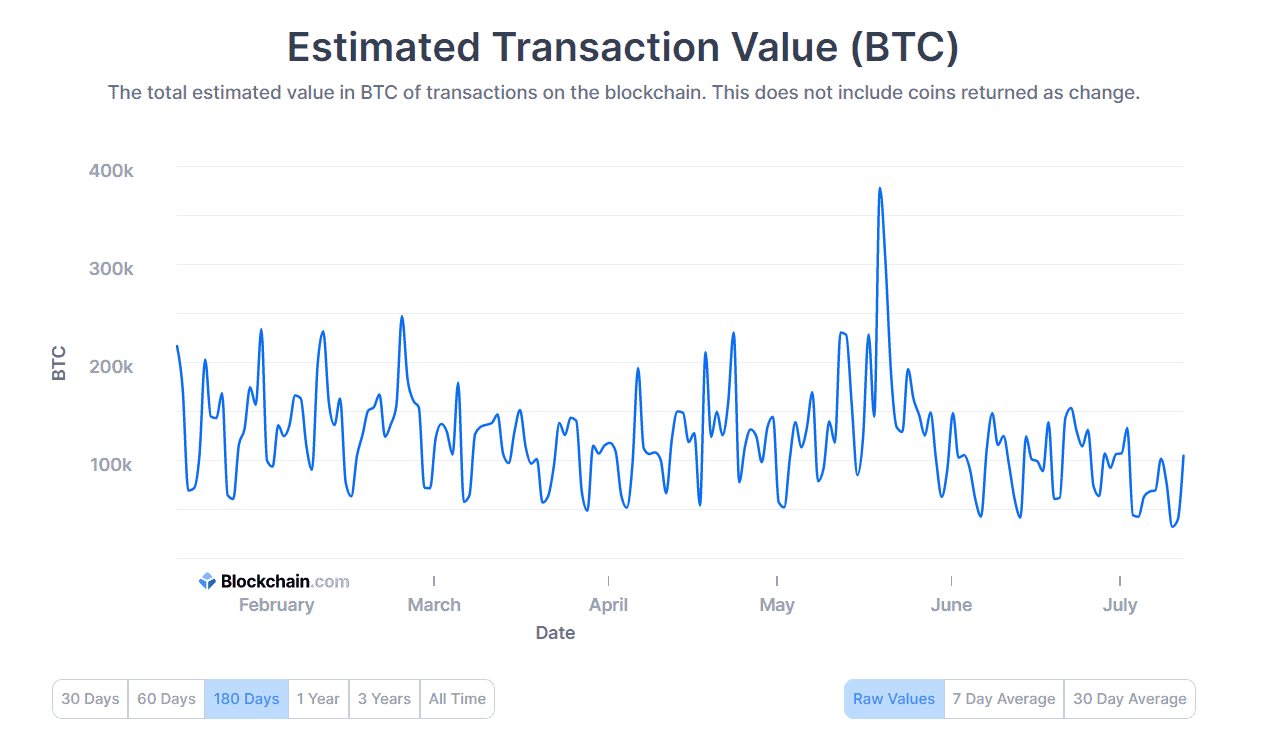1264x754 pixels.
Task: Click the highlighted 180 Days option
Action: (246, 698)
